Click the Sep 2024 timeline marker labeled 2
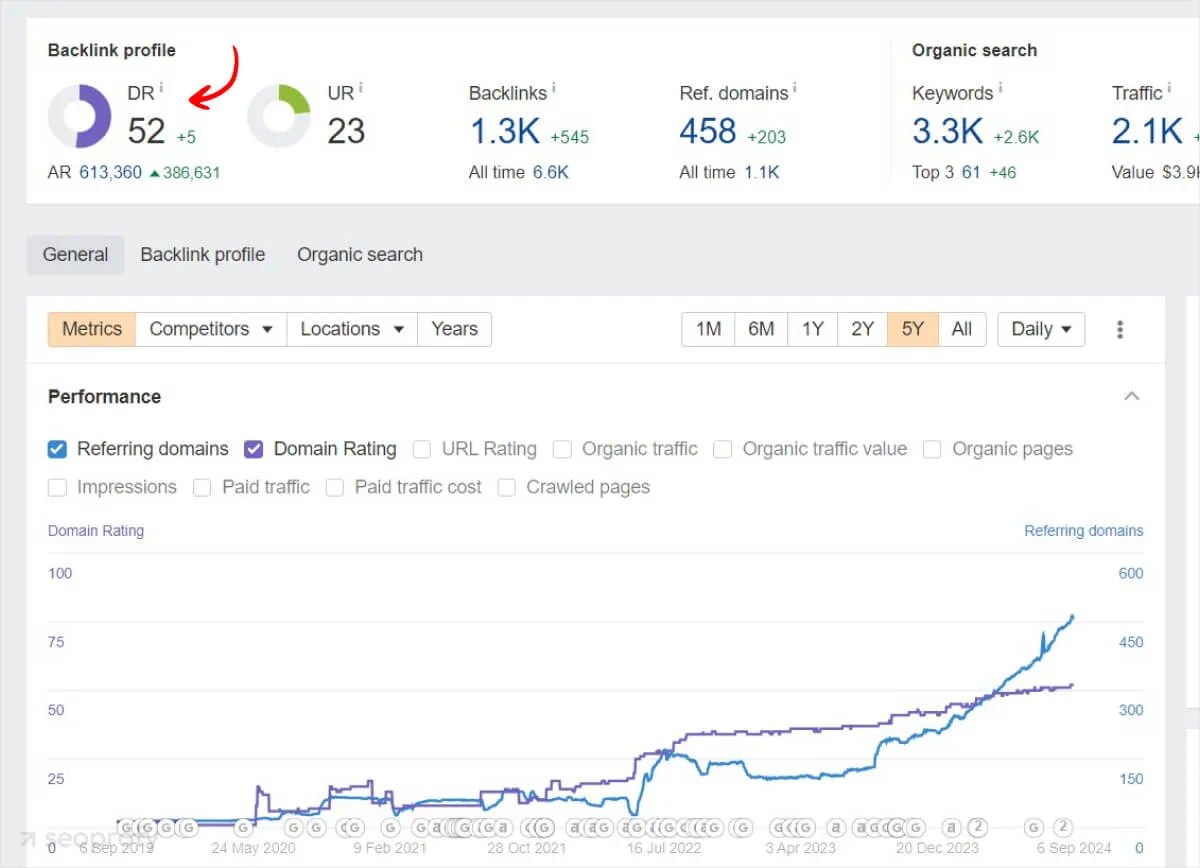Image resolution: width=1200 pixels, height=868 pixels. 1063,827
